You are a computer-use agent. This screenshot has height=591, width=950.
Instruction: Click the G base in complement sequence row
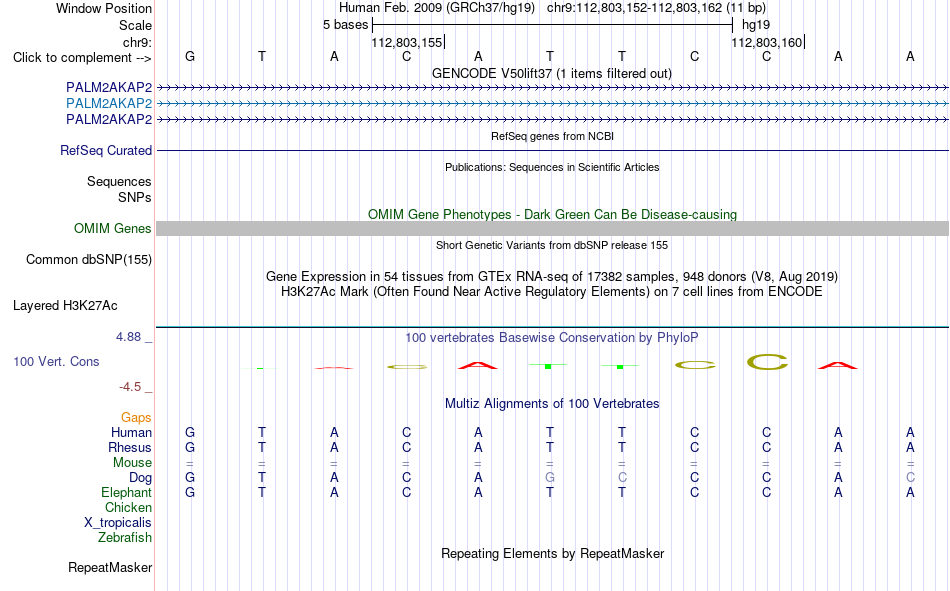coord(190,56)
